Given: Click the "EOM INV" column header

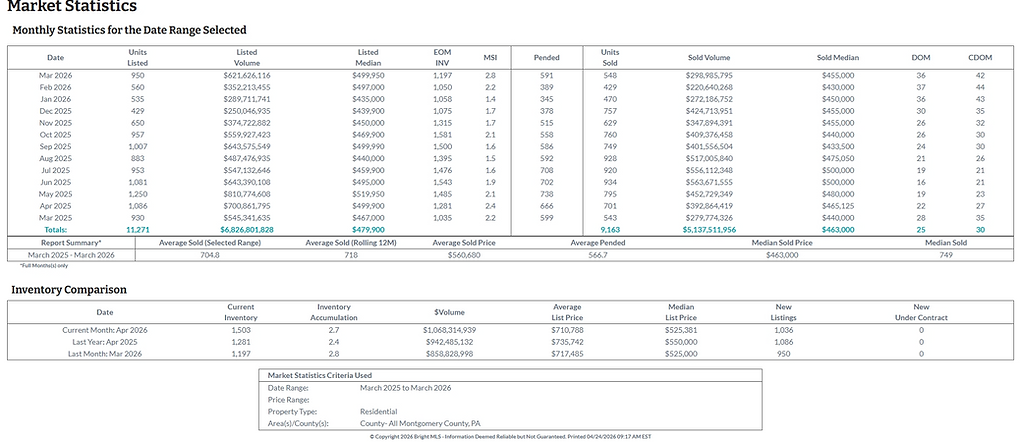Looking at the screenshot, I should [x=442, y=57].
